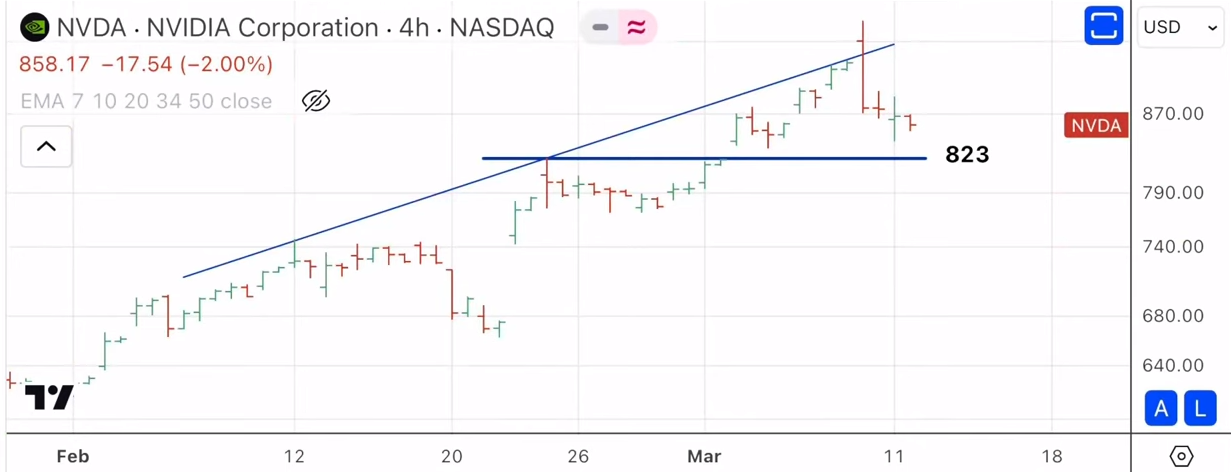
Task: Click the gray dash pill icon
Action: coord(600,28)
